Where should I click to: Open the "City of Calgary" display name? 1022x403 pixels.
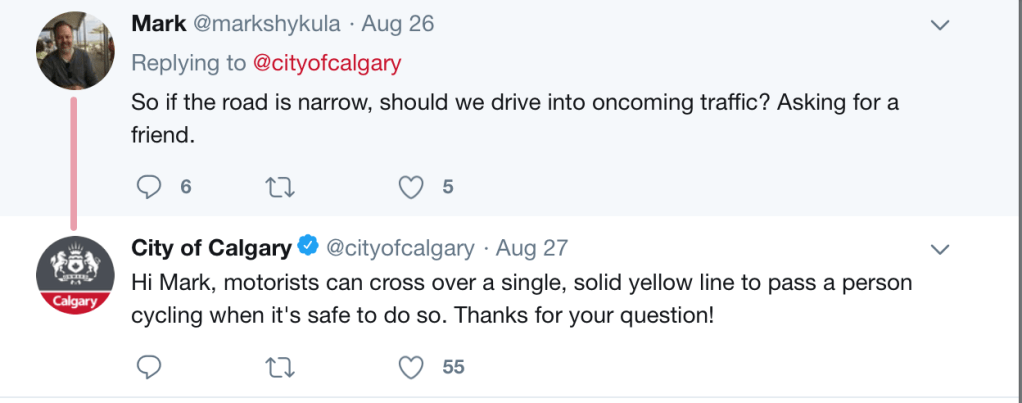(211, 247)
